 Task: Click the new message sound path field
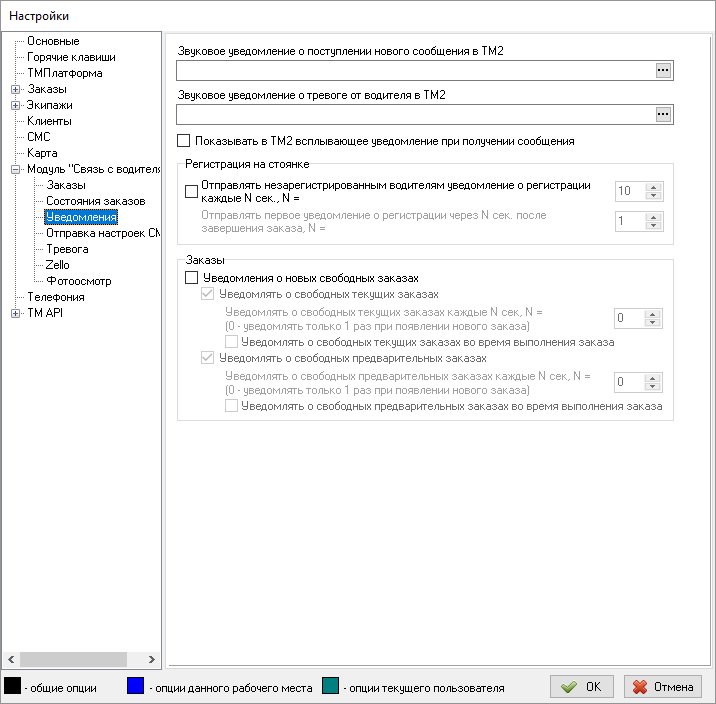pyautogui.click(x=413, y=70)
